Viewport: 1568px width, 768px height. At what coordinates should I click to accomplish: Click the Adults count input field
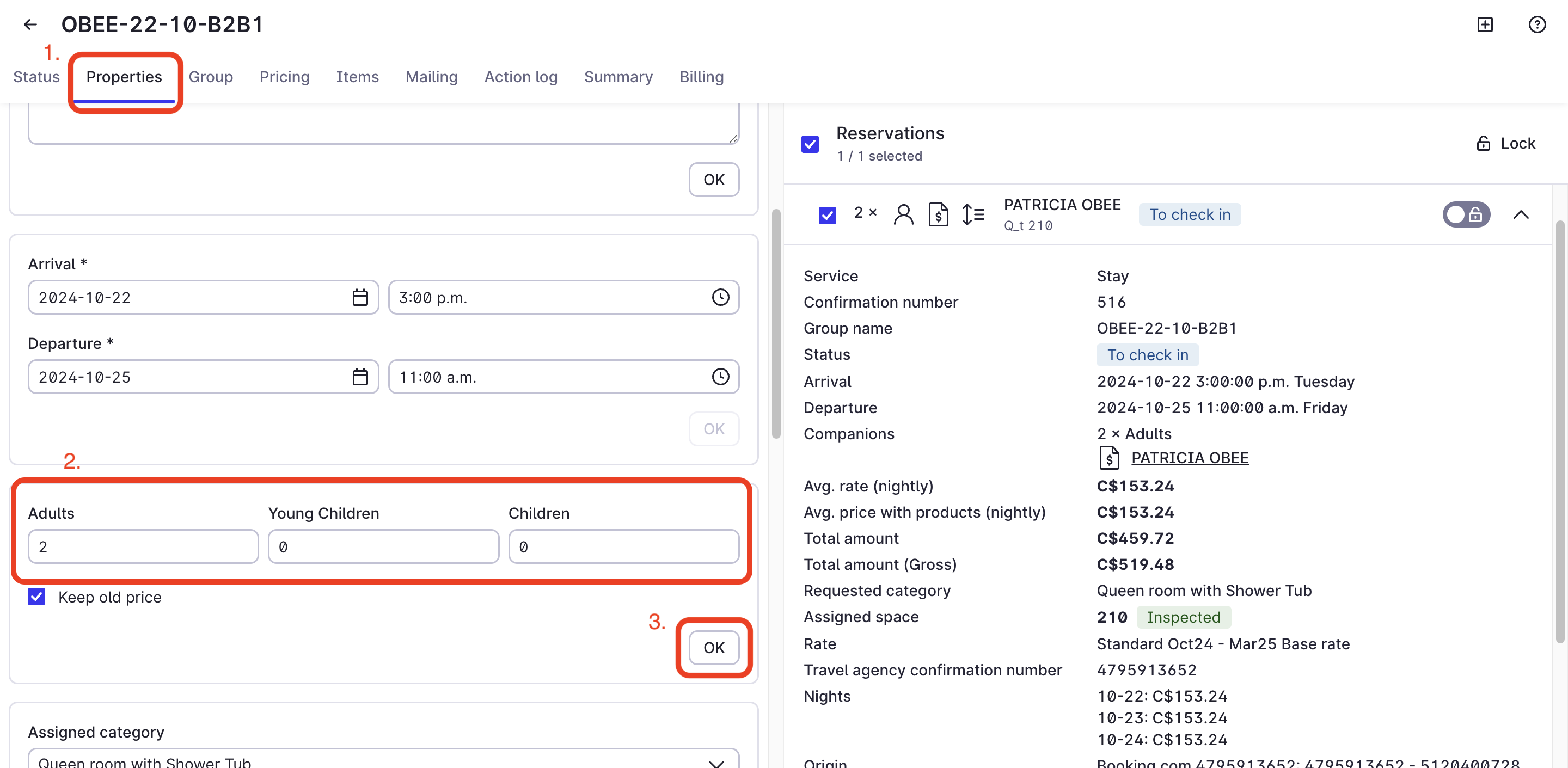143,546
